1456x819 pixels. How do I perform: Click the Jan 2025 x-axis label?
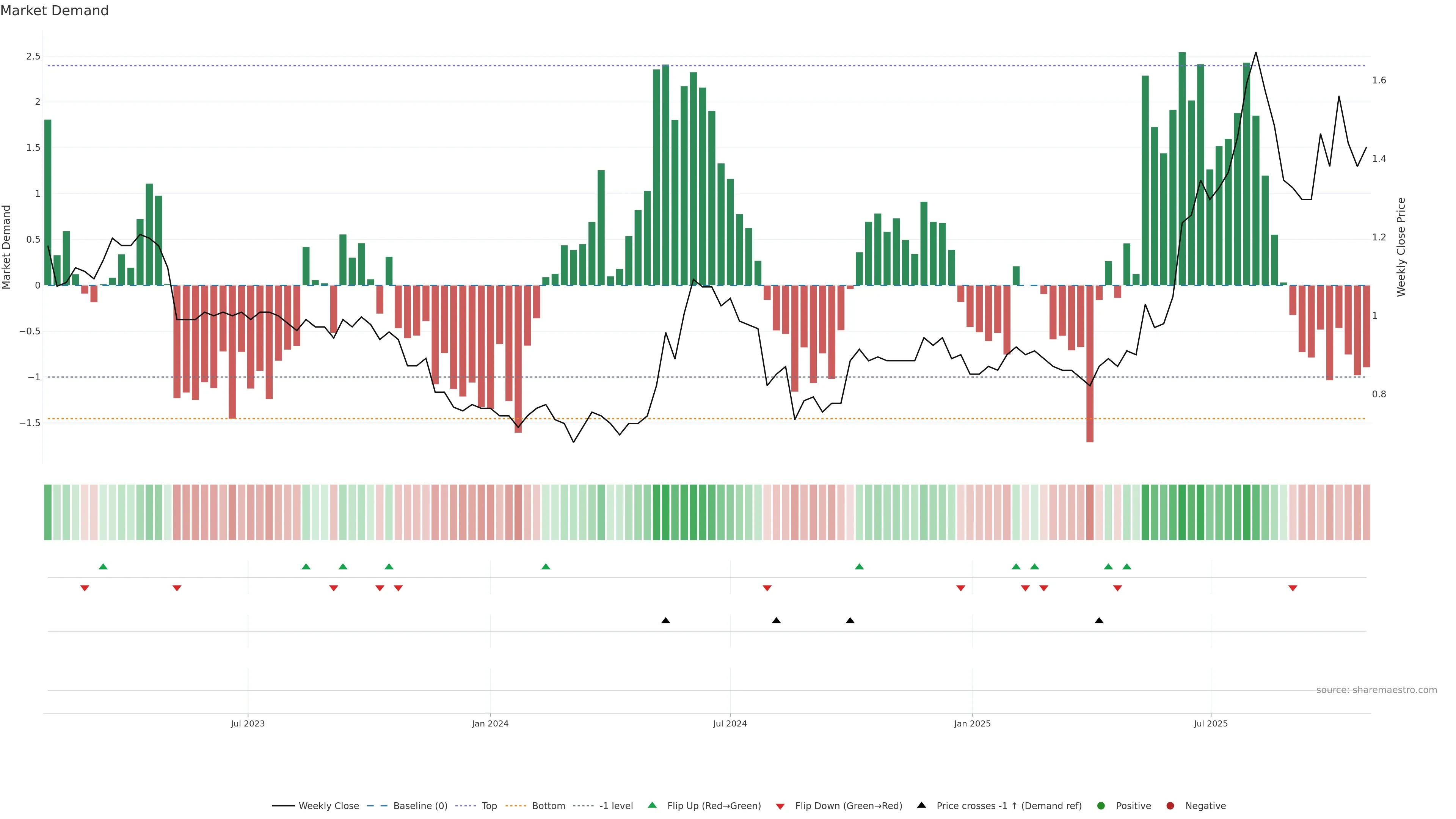point(972,723)
